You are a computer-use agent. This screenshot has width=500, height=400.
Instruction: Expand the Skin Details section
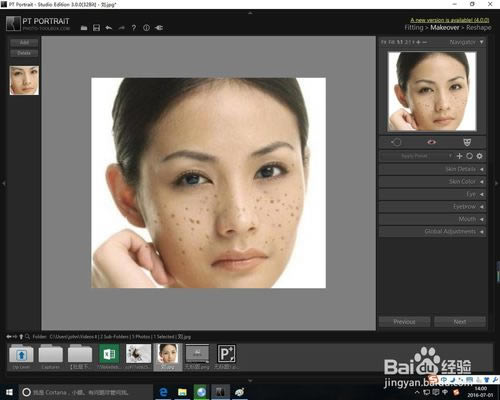click(x=432, y=169)
